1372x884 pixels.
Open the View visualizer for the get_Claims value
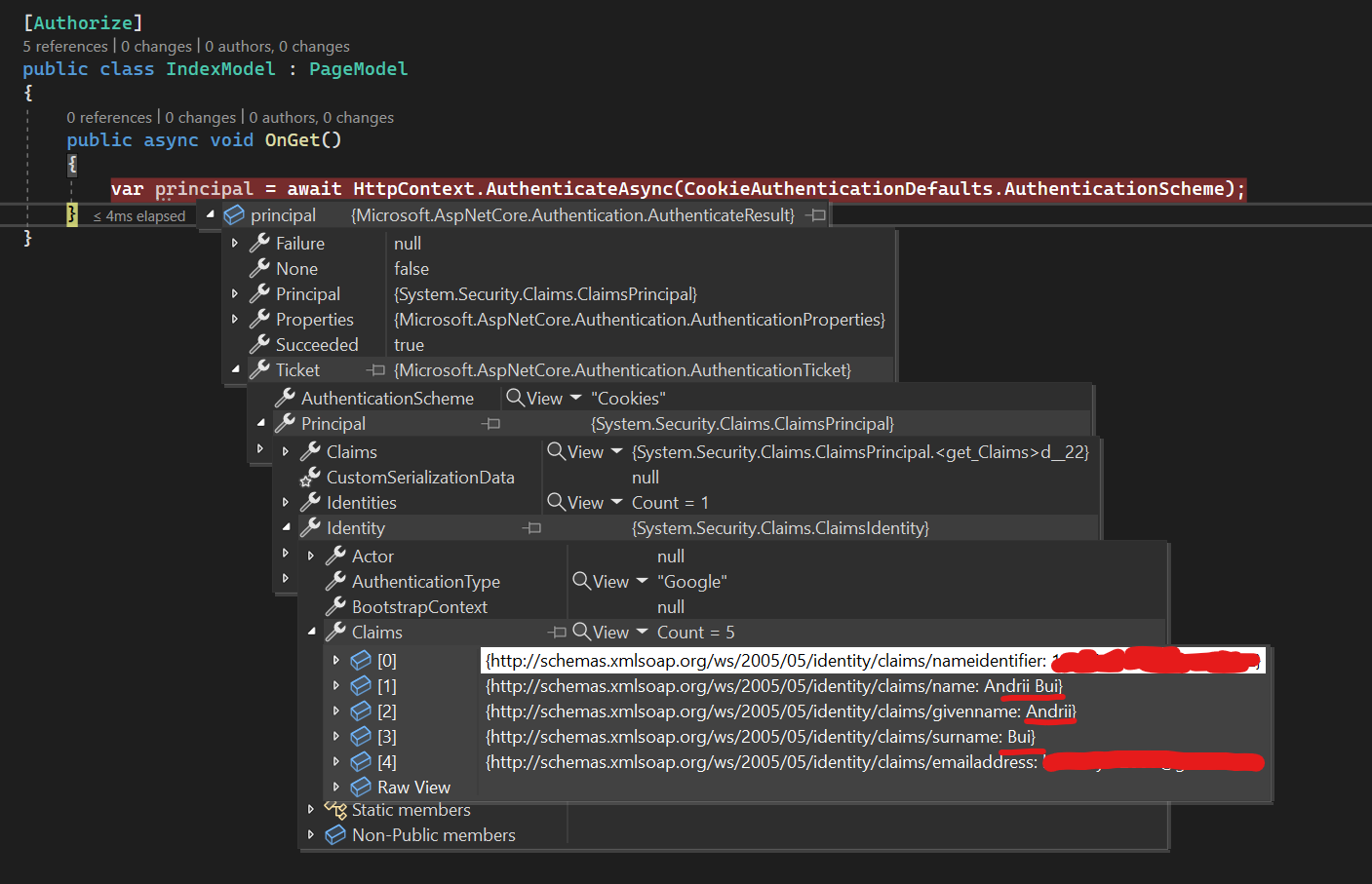(575, 451)
